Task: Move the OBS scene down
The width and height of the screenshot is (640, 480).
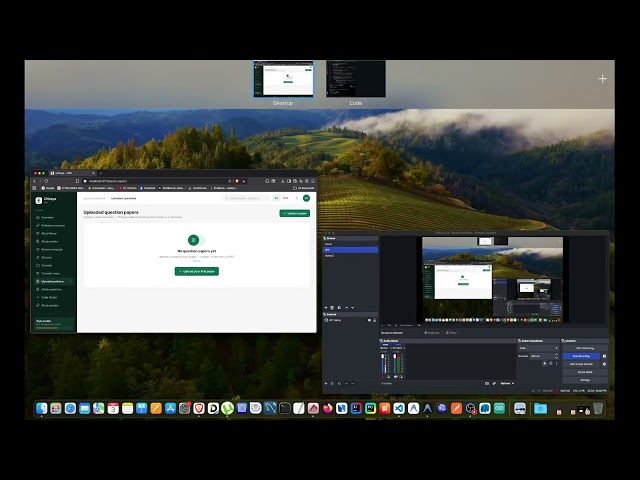Action: (x=353, y=307)
